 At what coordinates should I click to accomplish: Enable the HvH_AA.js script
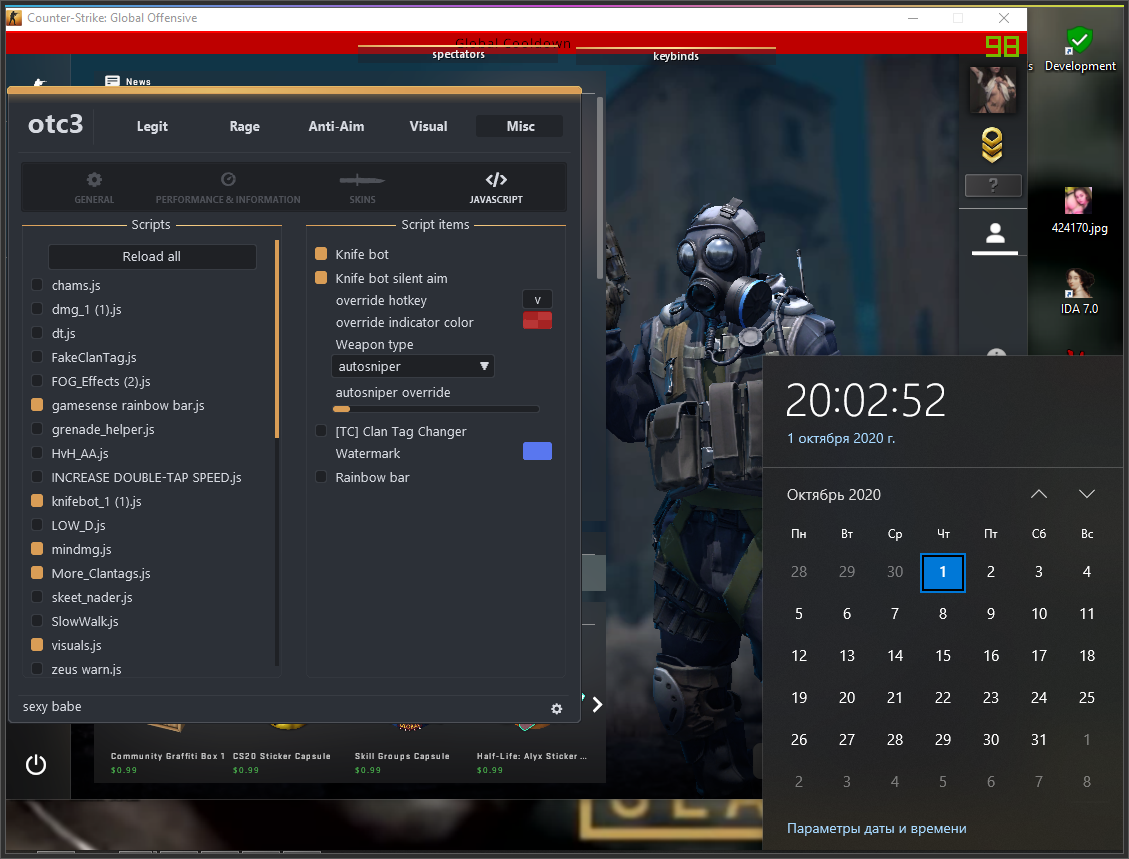[37, 453]
